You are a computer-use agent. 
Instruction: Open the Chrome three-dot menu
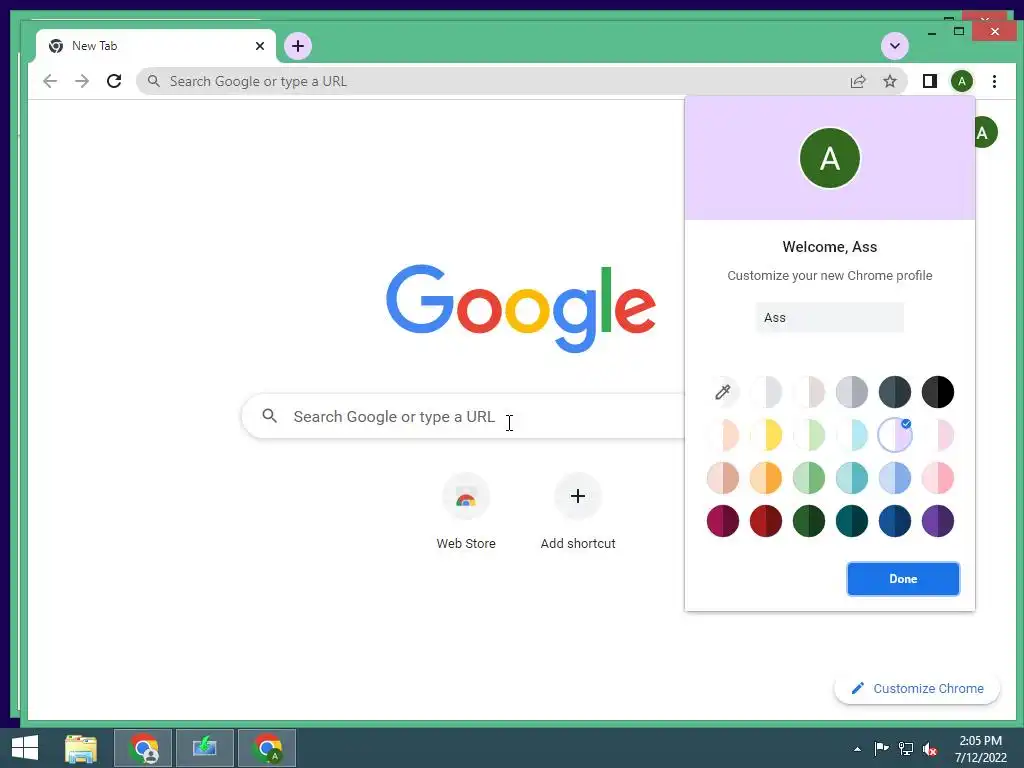(994, 81)
